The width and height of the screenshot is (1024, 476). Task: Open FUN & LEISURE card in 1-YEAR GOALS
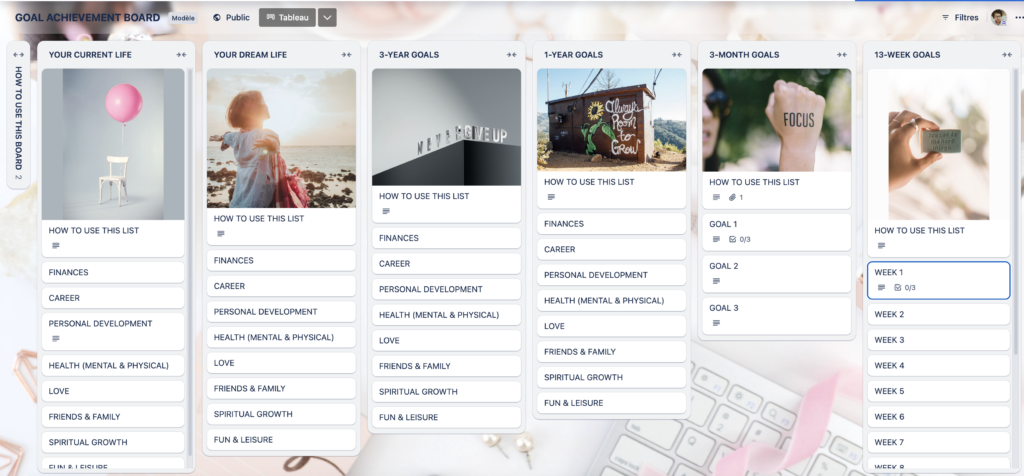(x=612, y=403)
